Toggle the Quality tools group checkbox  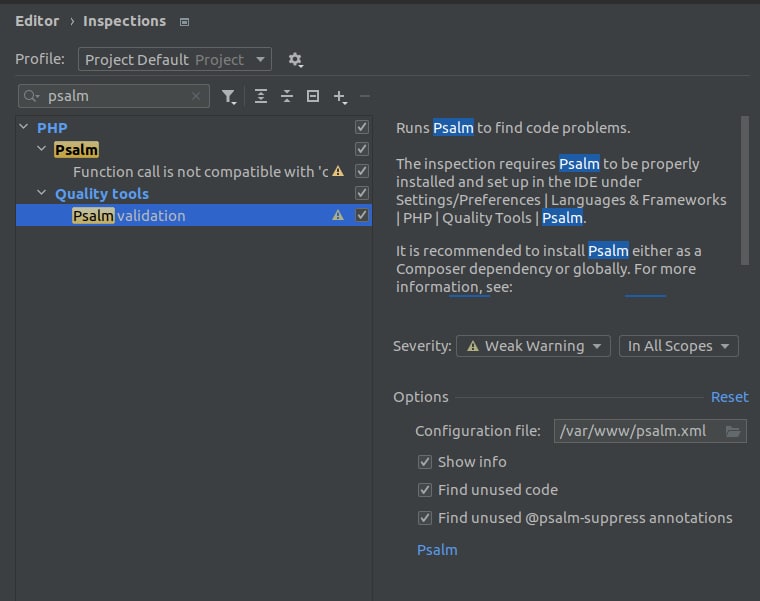pyautogui.click(x=362, y=193)
